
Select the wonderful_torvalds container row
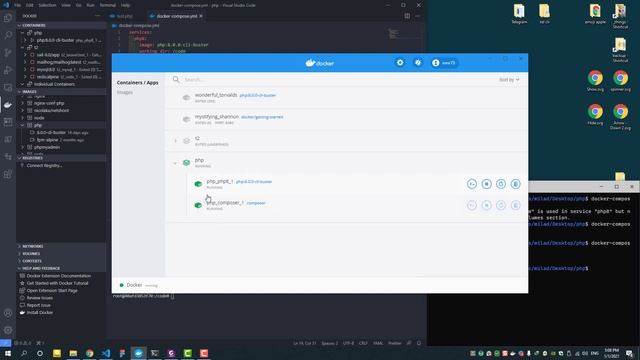tap(346, 98)
